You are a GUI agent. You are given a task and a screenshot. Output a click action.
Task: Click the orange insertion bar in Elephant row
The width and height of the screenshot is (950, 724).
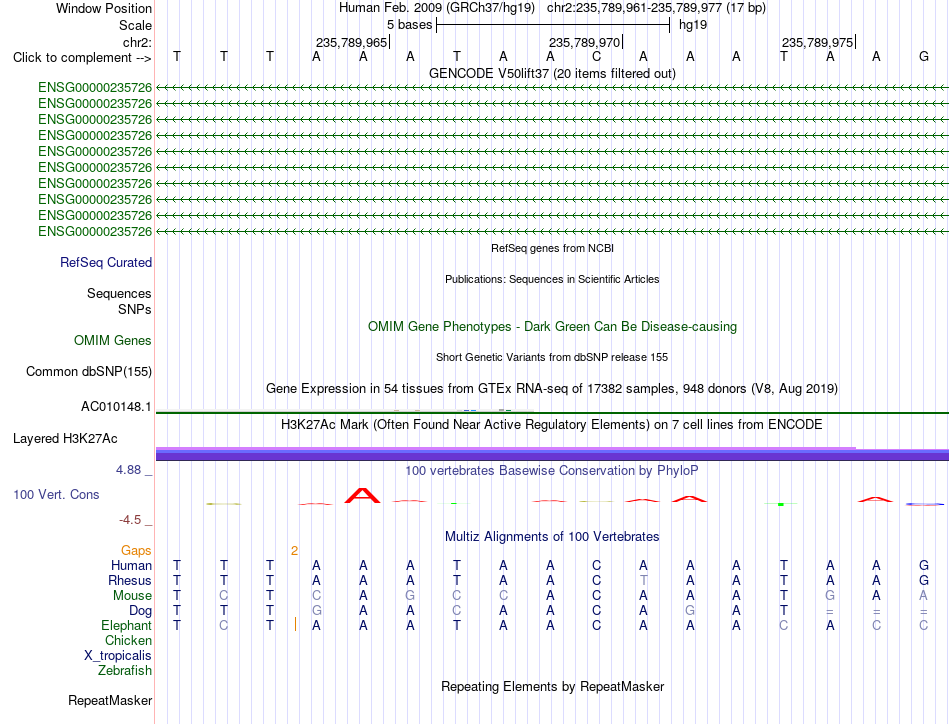click(295, 625)
